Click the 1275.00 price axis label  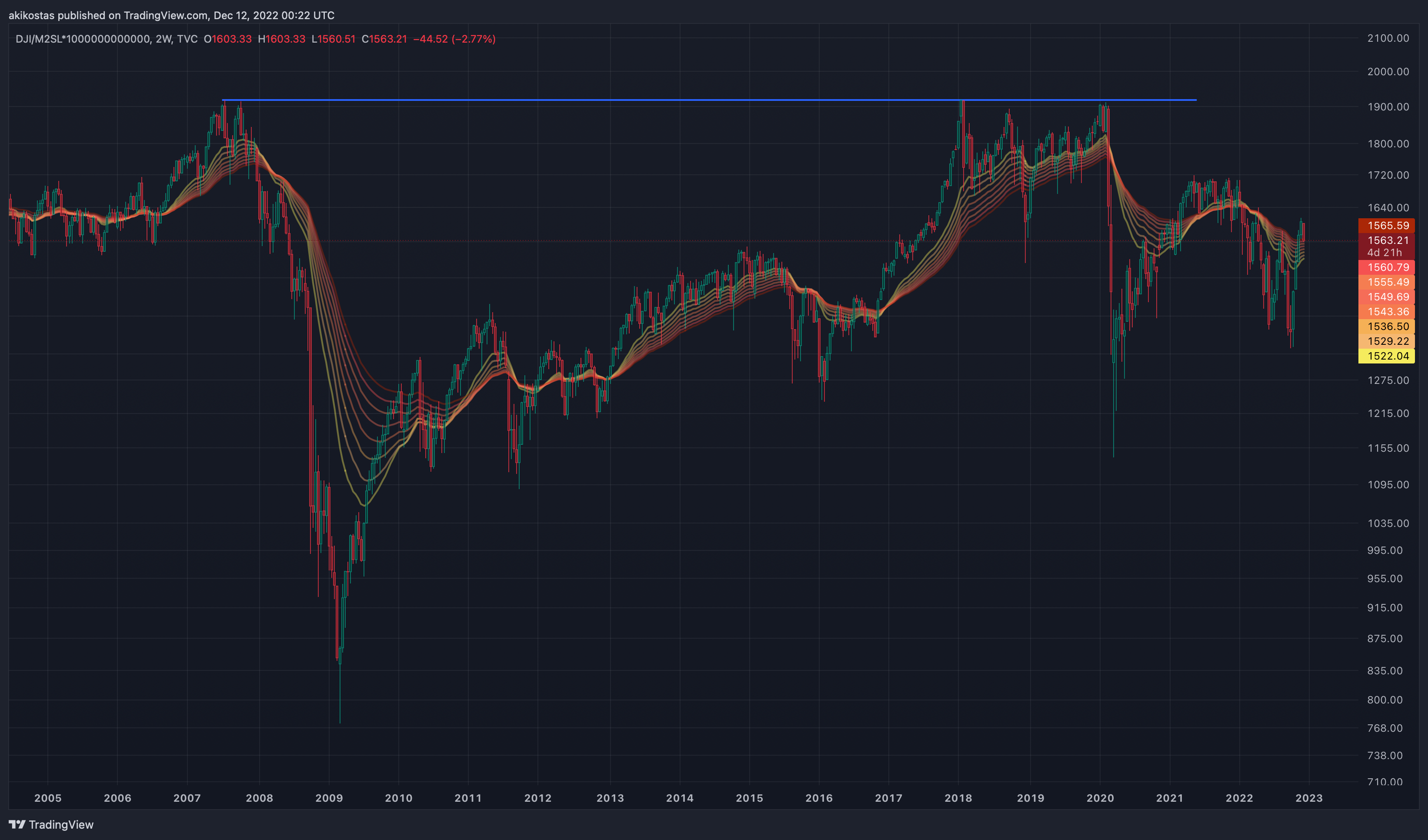coord(1388,380)
